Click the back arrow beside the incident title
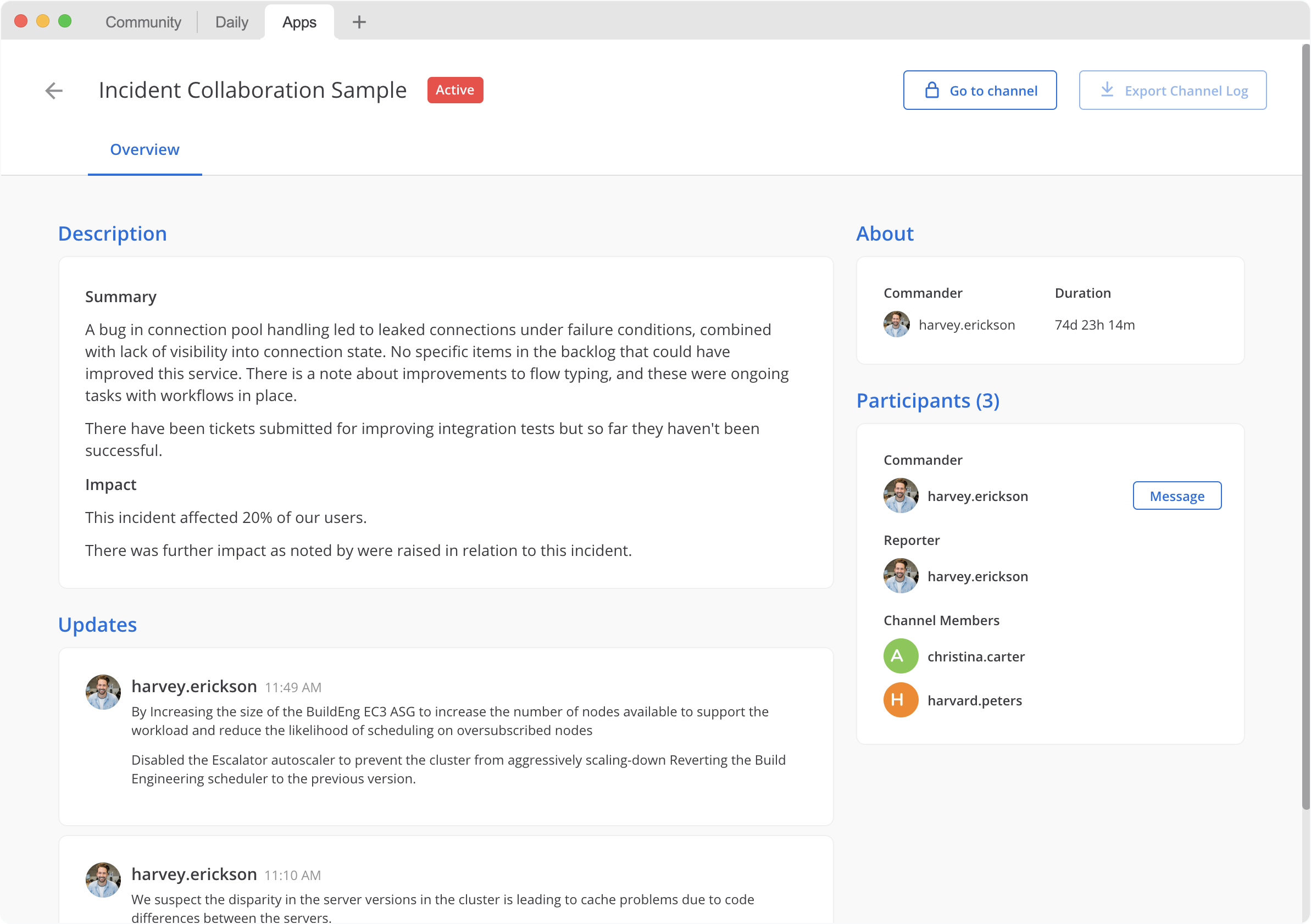The width and height of the screenshot is (1311, 924). pyautogui.click(x=53, y=90)
